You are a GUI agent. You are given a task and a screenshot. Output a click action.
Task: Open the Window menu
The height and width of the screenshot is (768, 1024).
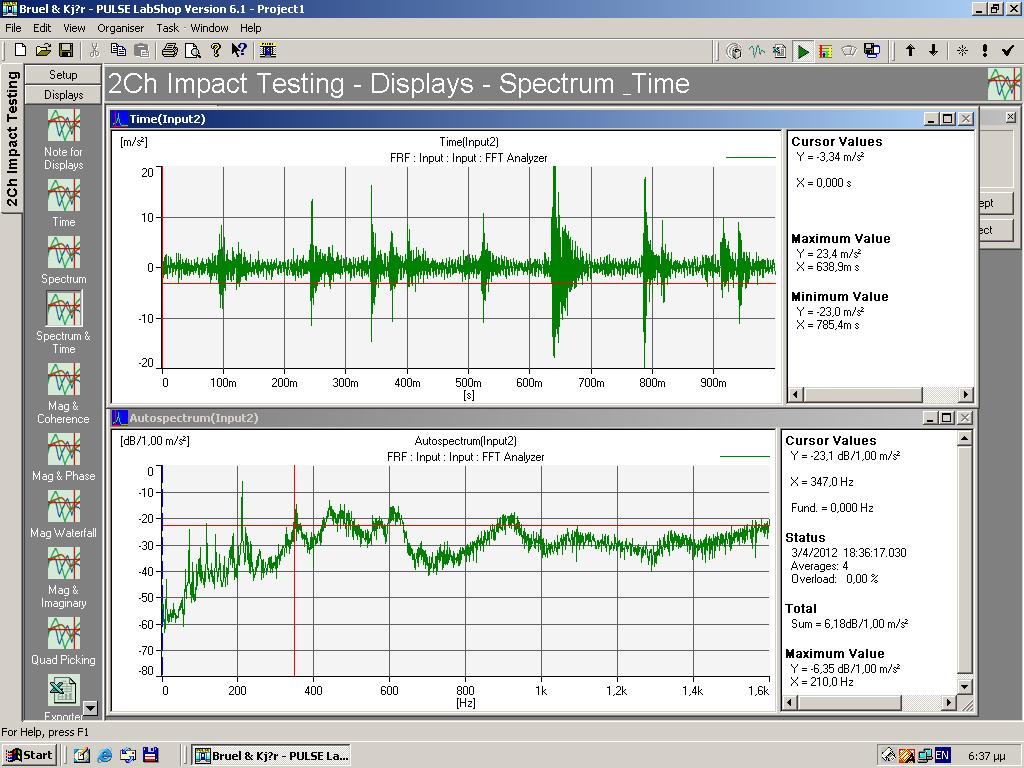[209, 28]
